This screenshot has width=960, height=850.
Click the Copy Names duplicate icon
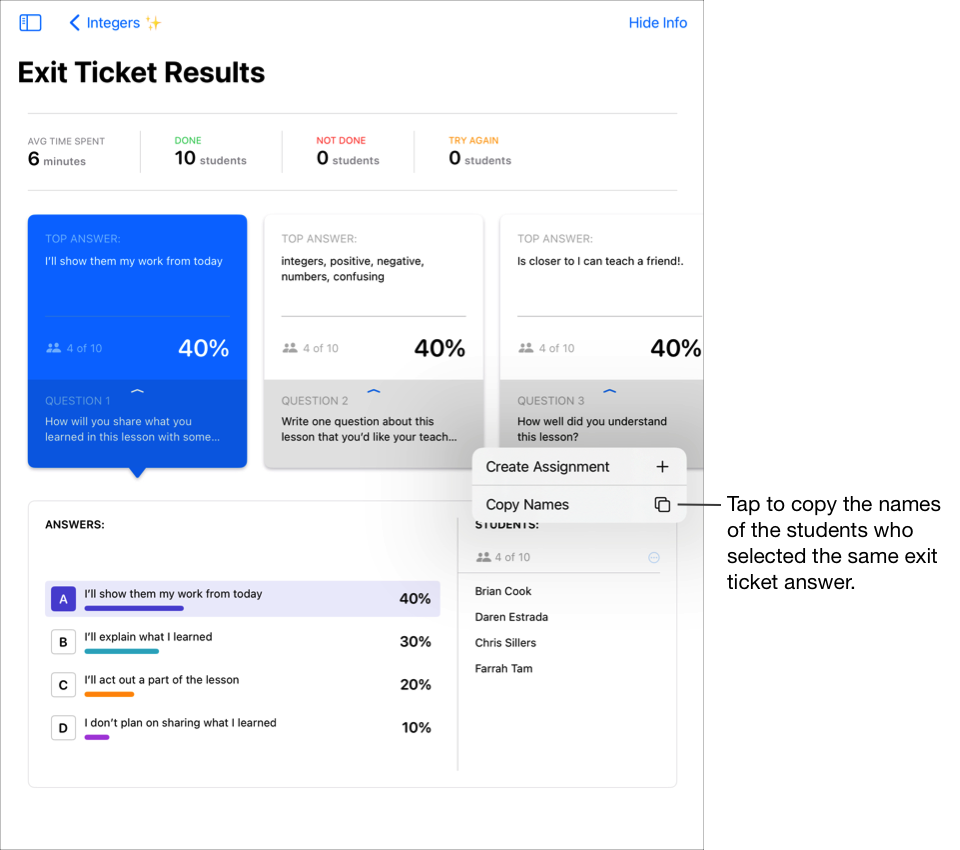[662, 505]
